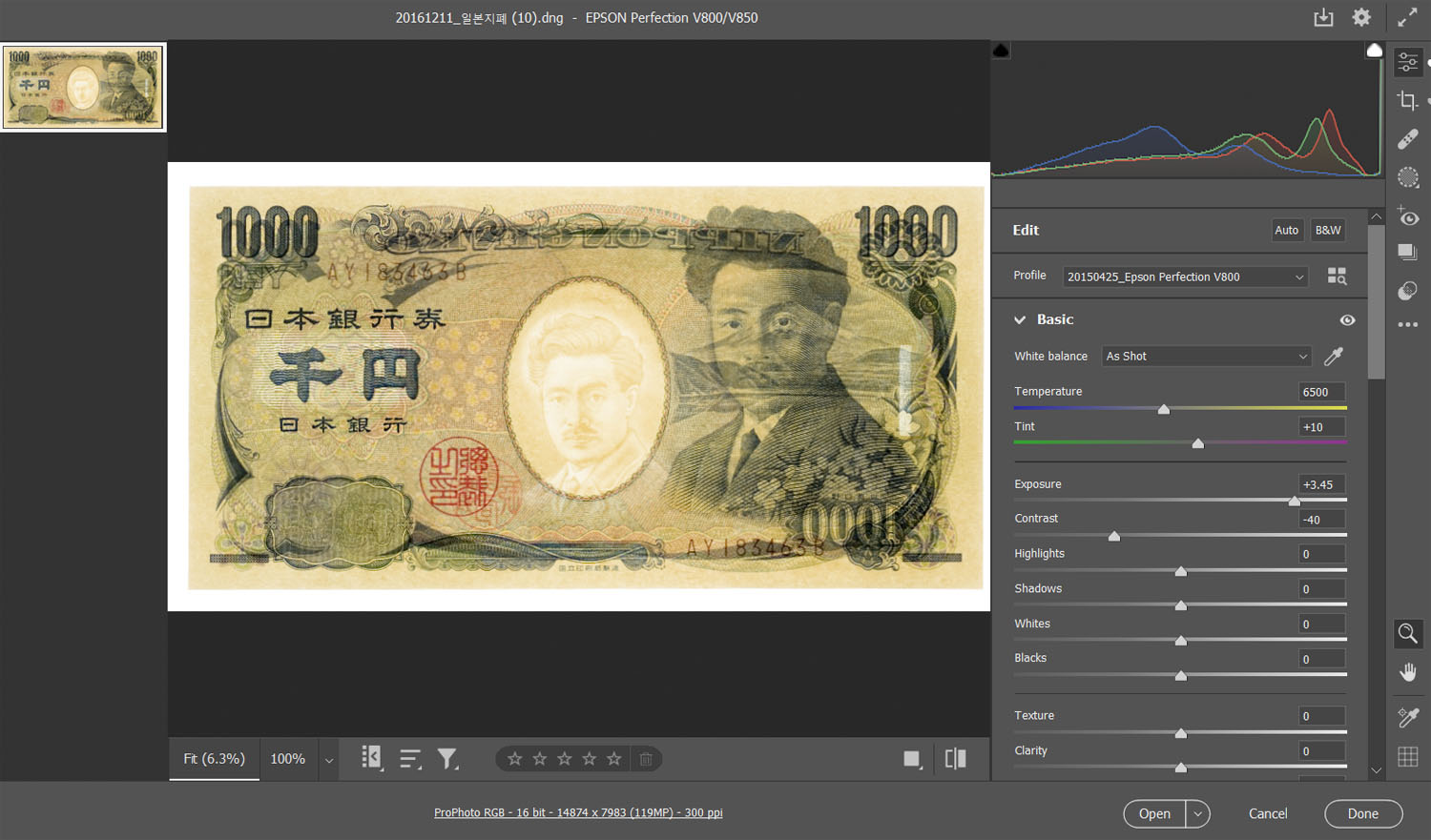The image size is (1431, 840).
Task: Select the Edit sliders panel icon
Action: click(x=1407, y=63)
